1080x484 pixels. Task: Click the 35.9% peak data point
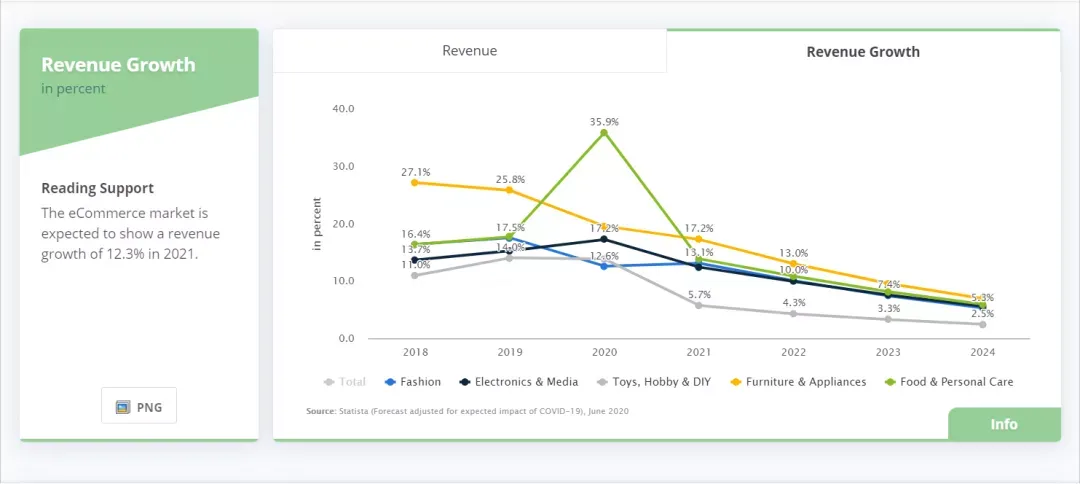(604, 133)
